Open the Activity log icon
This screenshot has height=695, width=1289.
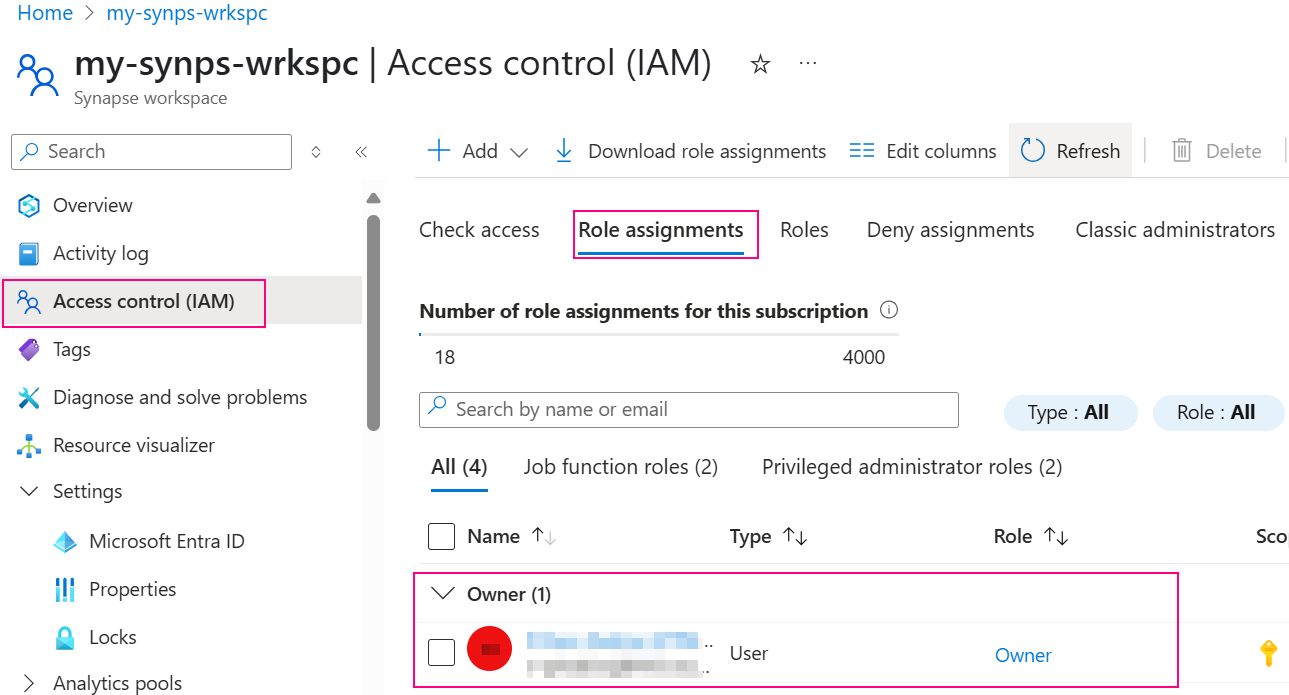click(29, 254)
